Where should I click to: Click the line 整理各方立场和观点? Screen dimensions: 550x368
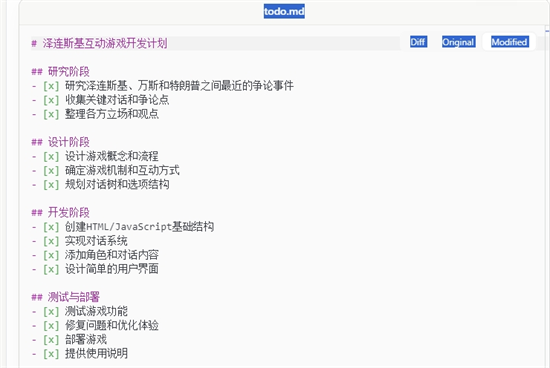(x=112, y=114)
